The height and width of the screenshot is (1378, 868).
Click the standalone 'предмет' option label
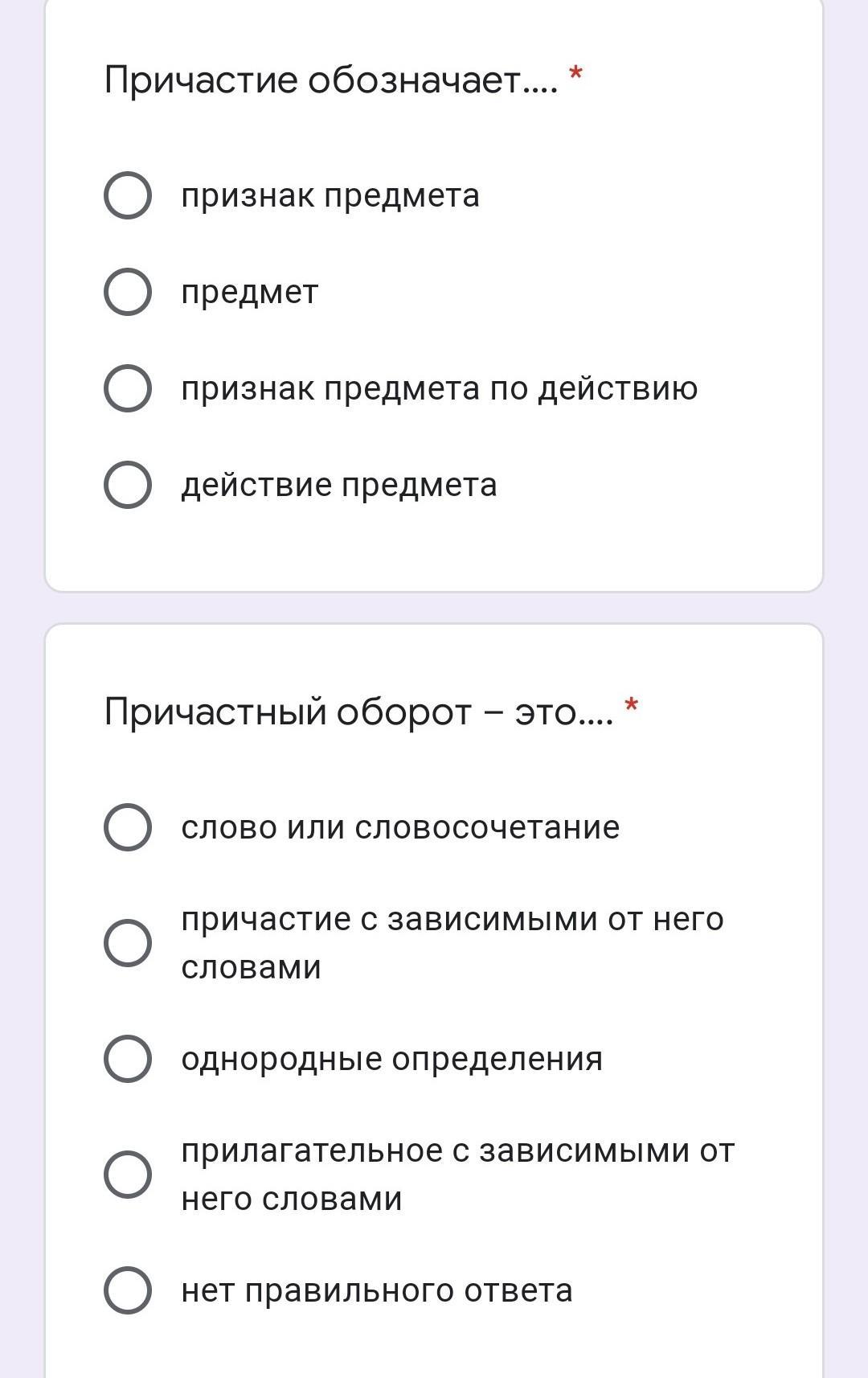point(250,293)
